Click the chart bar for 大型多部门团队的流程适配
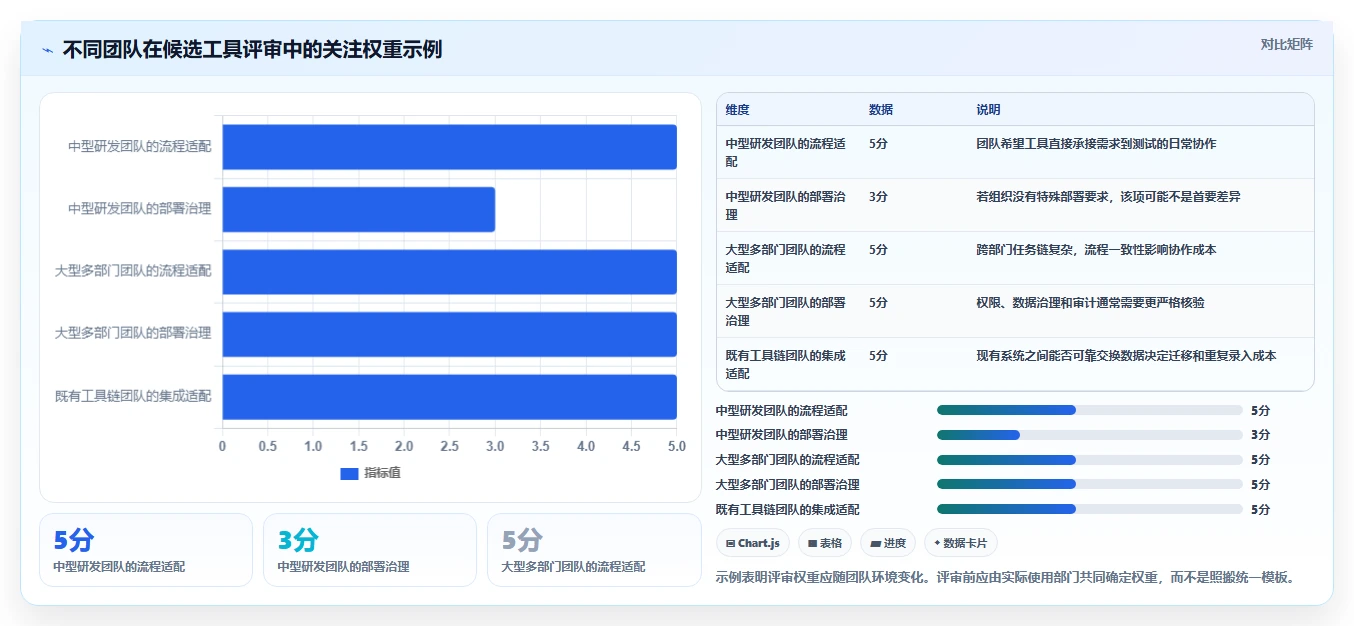Screen dimensions: 1354x626 coord(449,271)
